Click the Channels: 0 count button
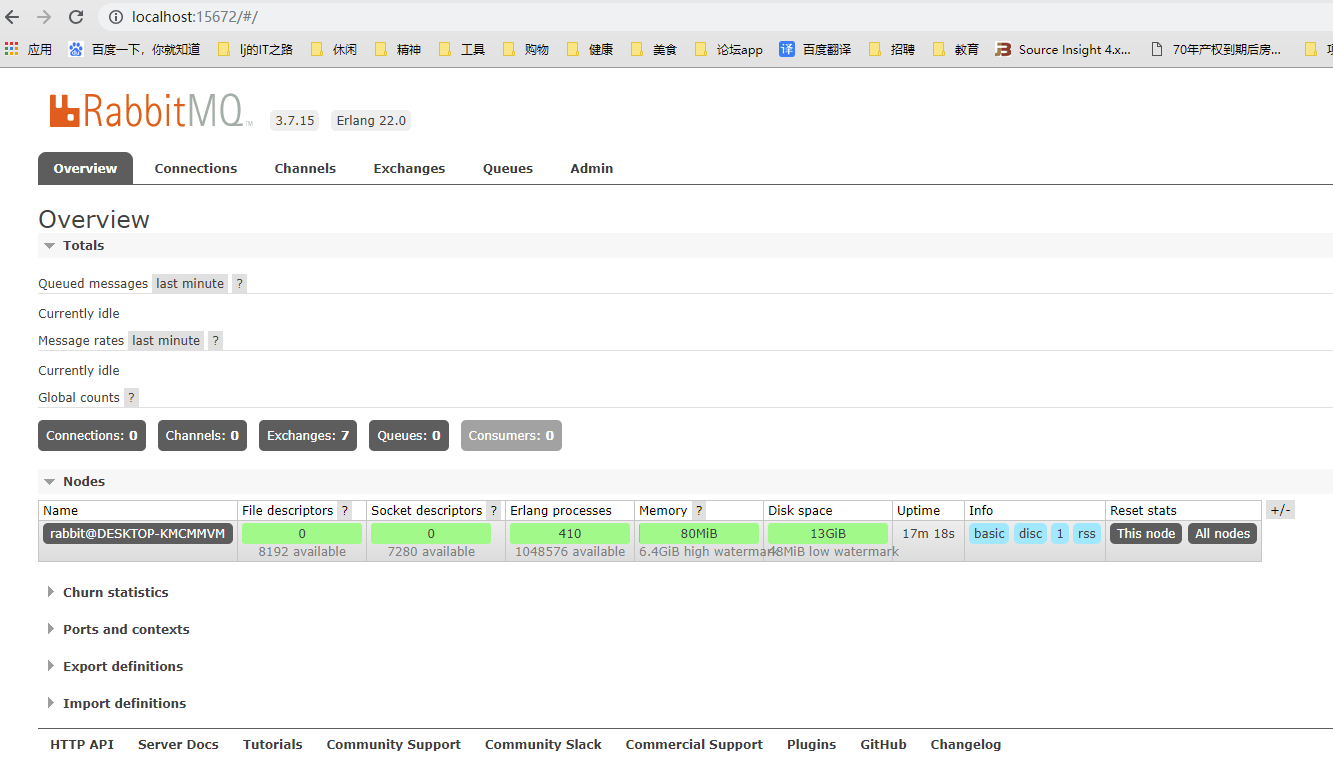 [x=202, y=436]
